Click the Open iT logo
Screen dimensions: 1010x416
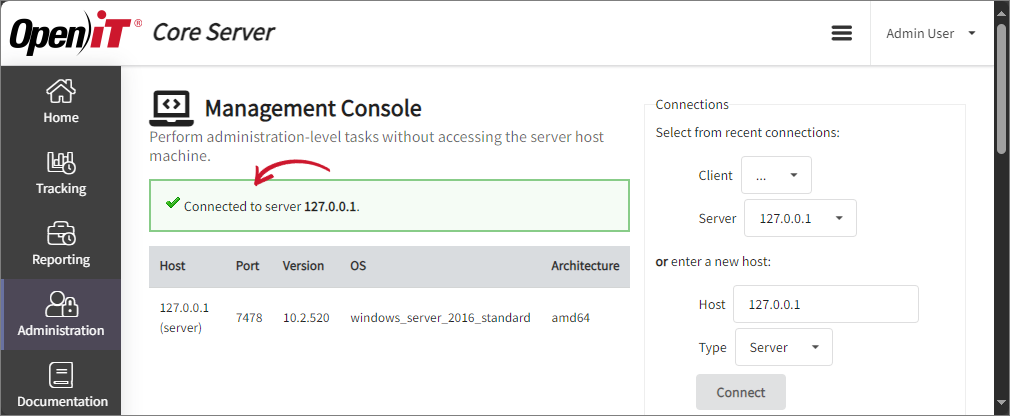[x=76, y=33]
